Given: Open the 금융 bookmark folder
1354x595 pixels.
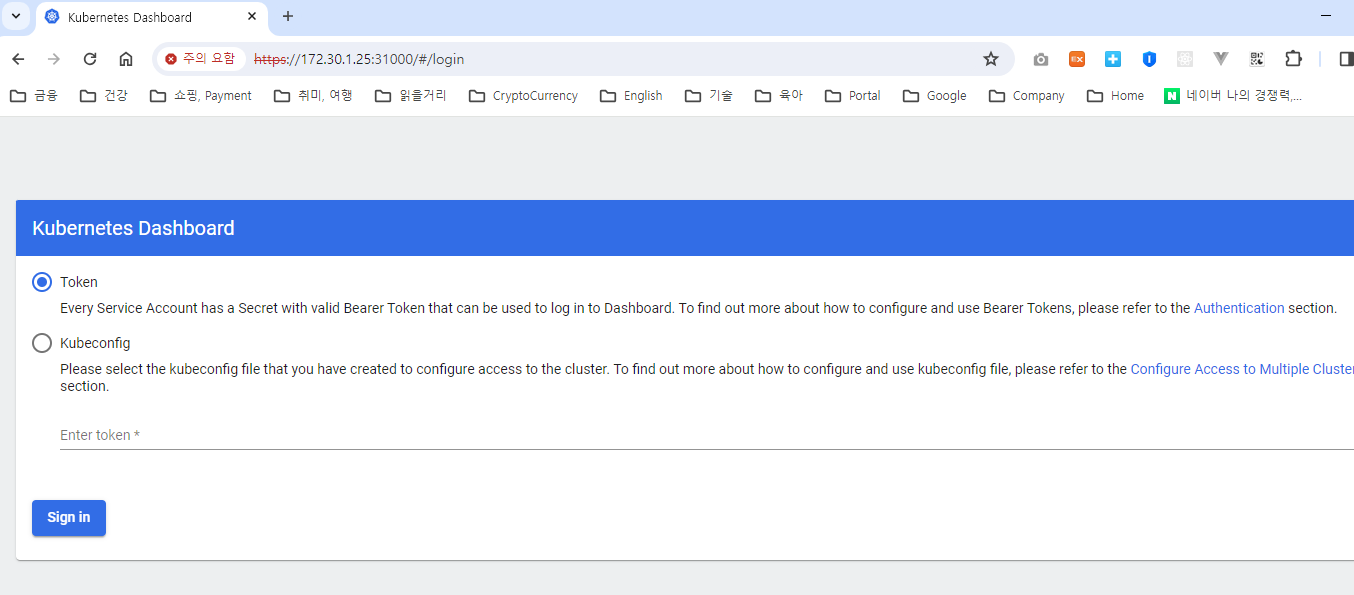Looking at the screenshot, I should pos(34,96).
